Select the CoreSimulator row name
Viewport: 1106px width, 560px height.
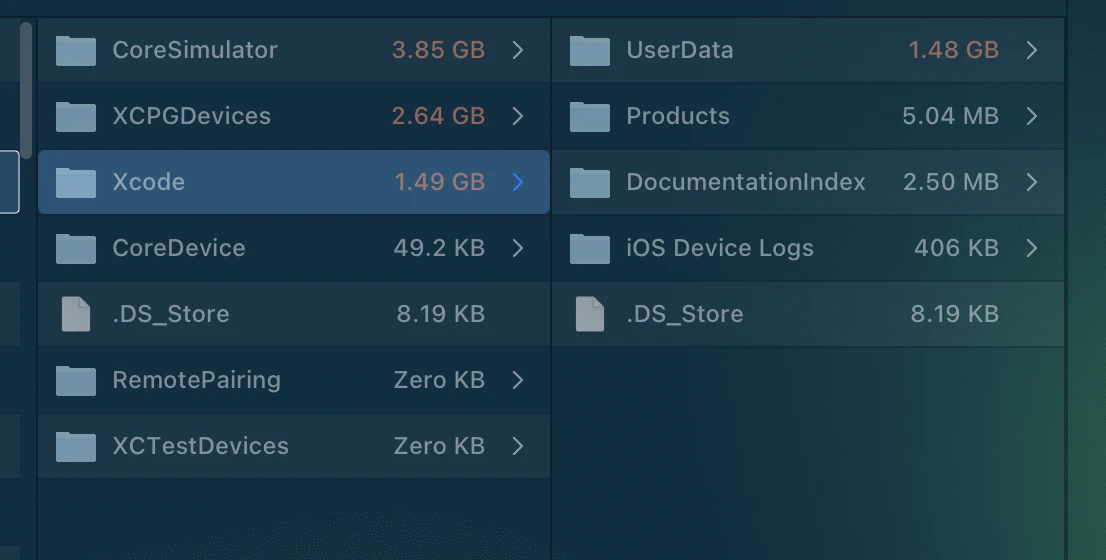pos(195,50)
